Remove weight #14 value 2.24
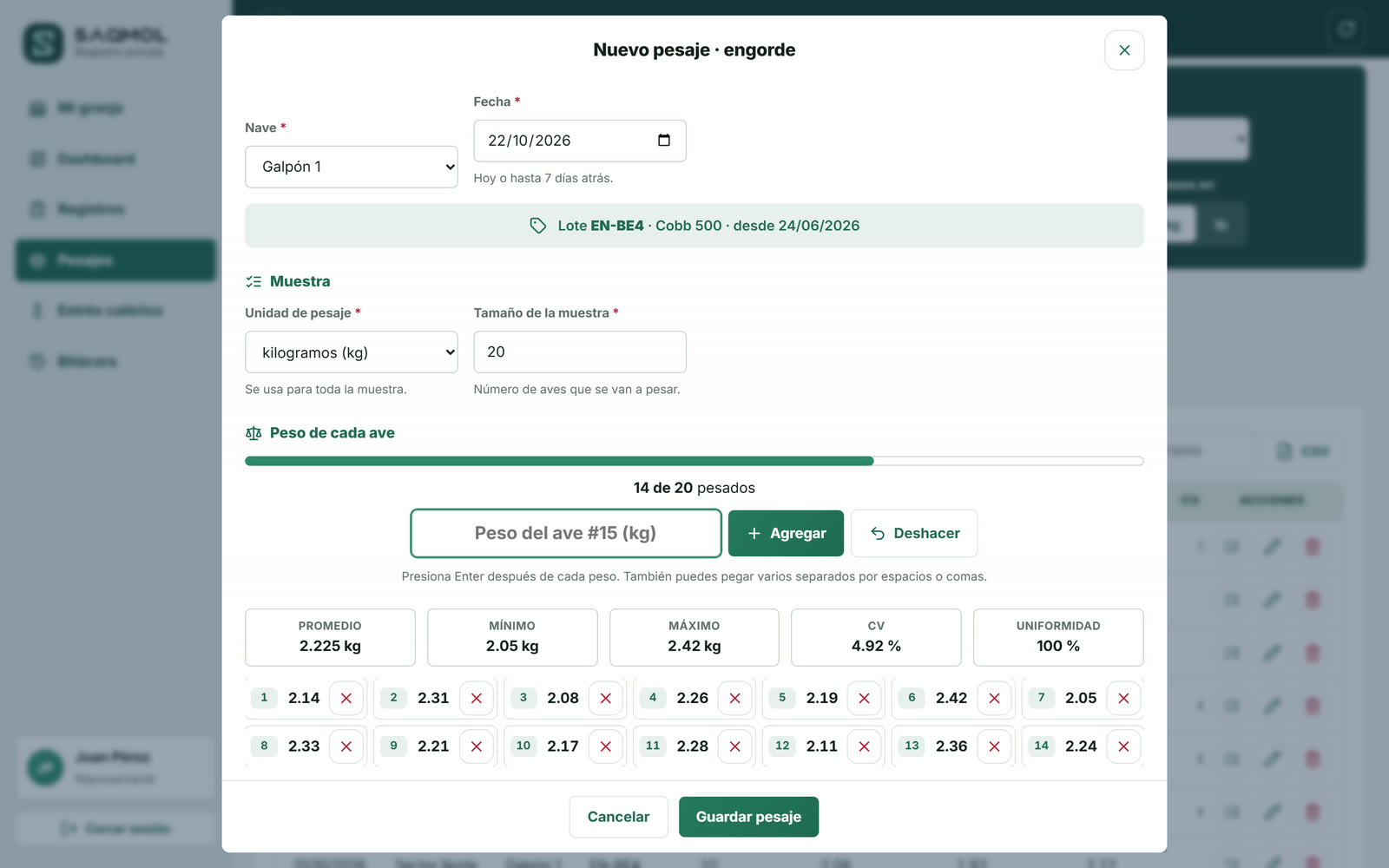 coord(1123,746)
